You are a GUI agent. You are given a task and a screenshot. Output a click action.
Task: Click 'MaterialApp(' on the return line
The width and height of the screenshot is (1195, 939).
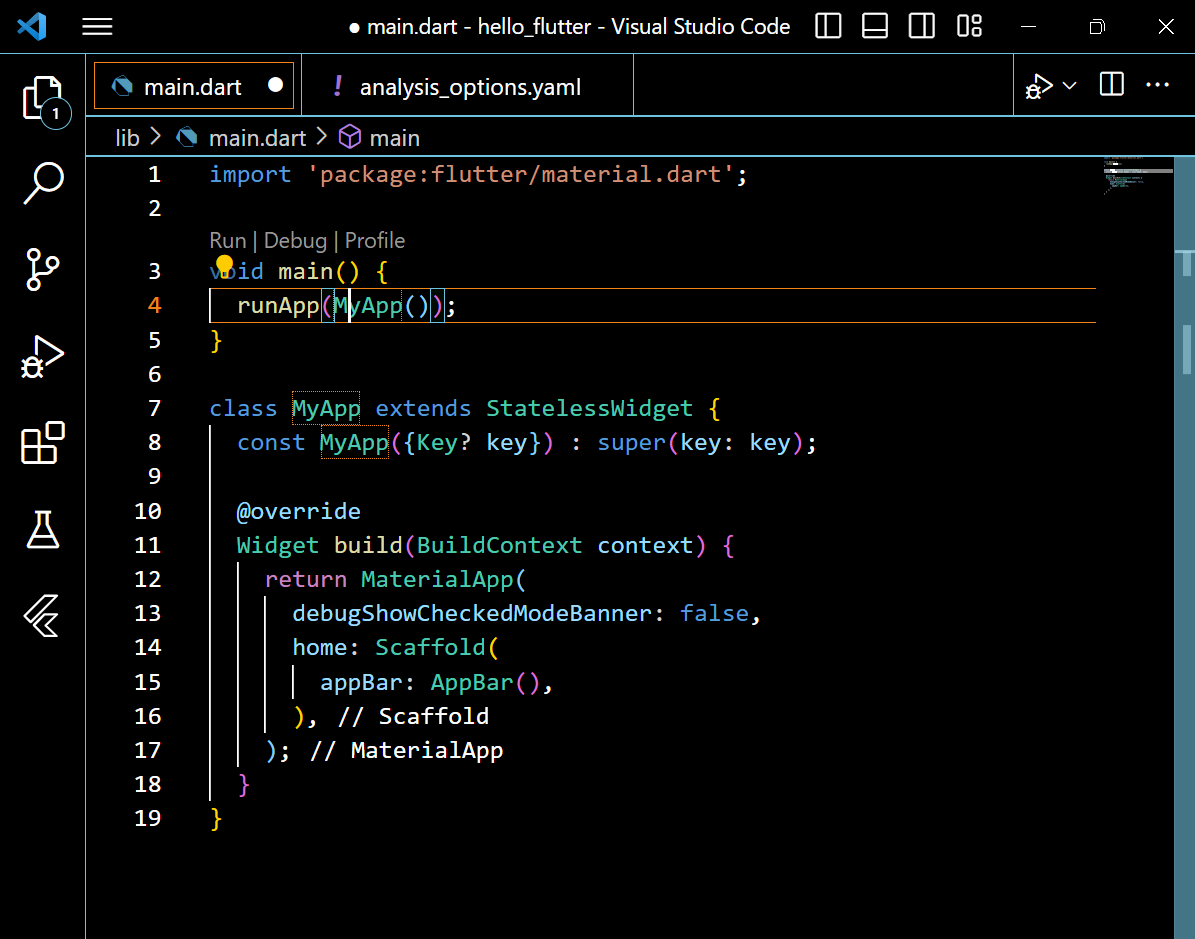coord(444,579)
